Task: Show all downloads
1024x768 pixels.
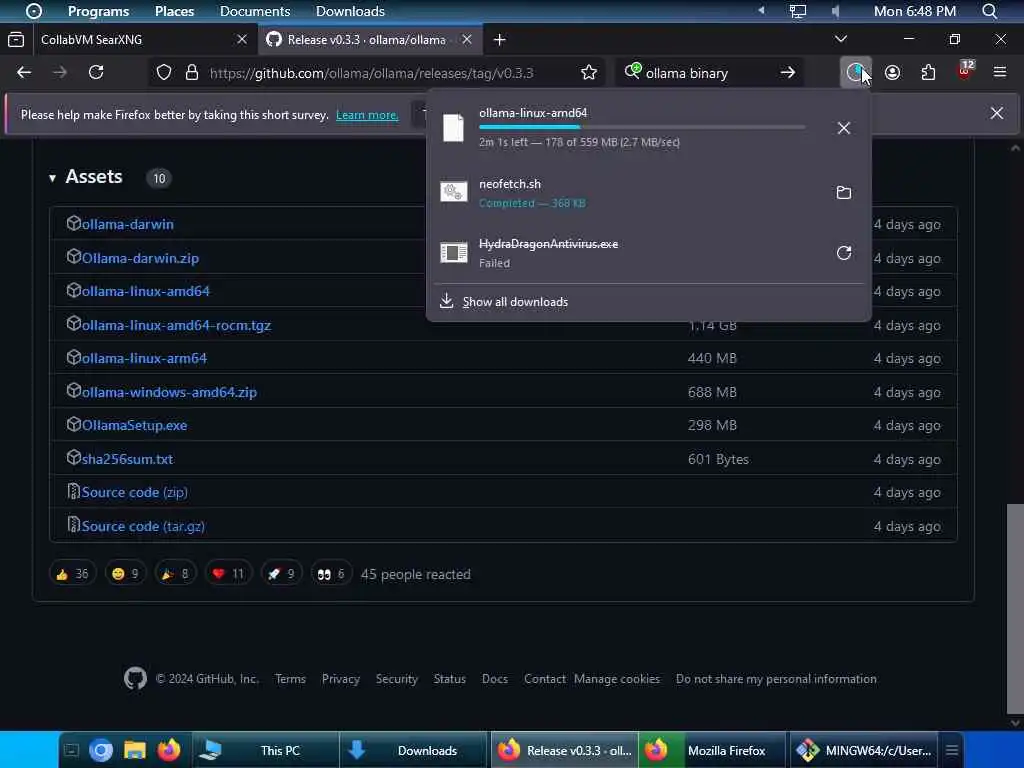Action: pyautogui.click(x=515, y=302)
